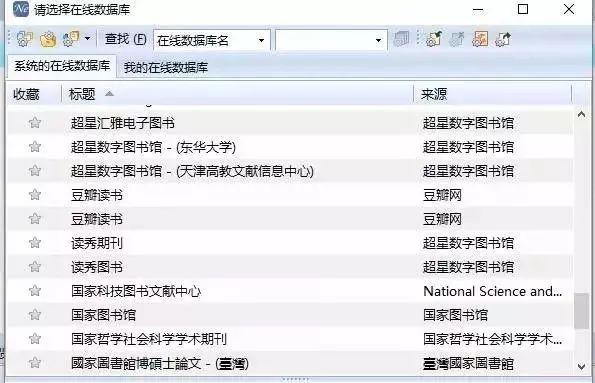Click the gear icon with black export arrow
Screen dimensions: 595x383
503,39
